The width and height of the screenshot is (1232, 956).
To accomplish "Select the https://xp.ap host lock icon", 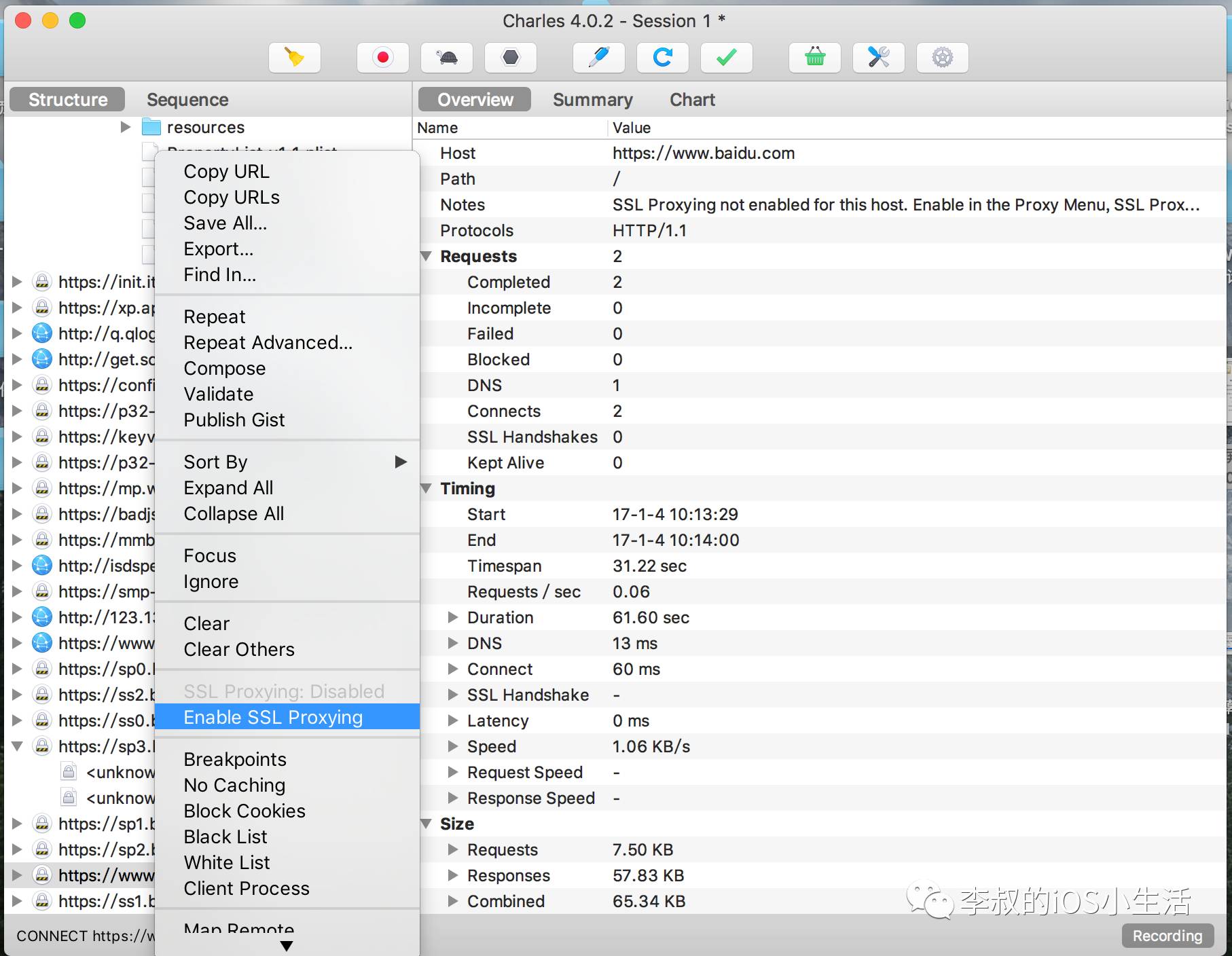I will (x=42, y=308).
